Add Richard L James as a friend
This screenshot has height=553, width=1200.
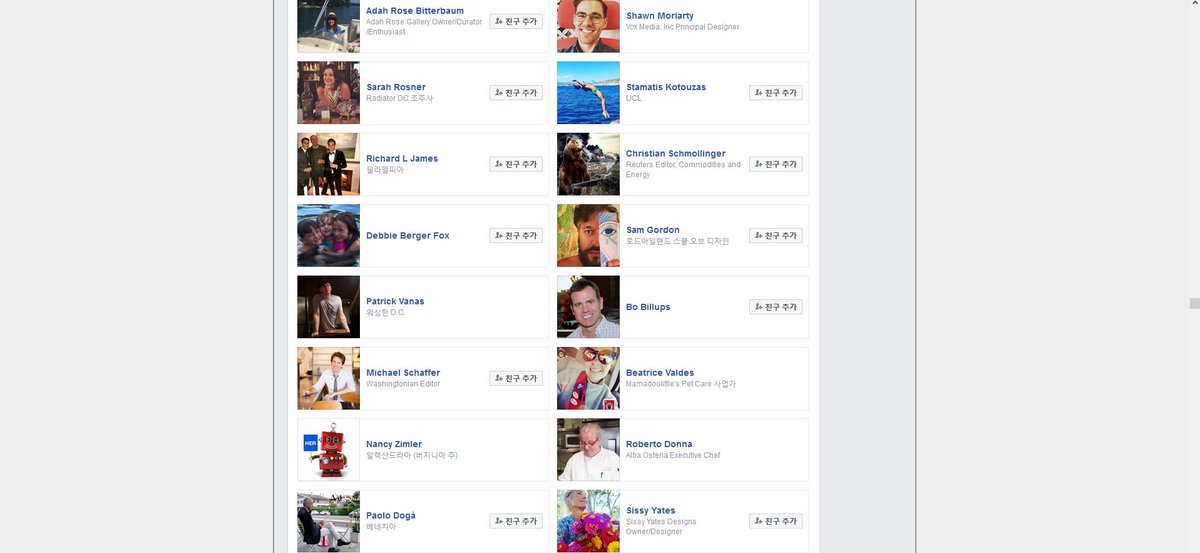pos(516,164)
